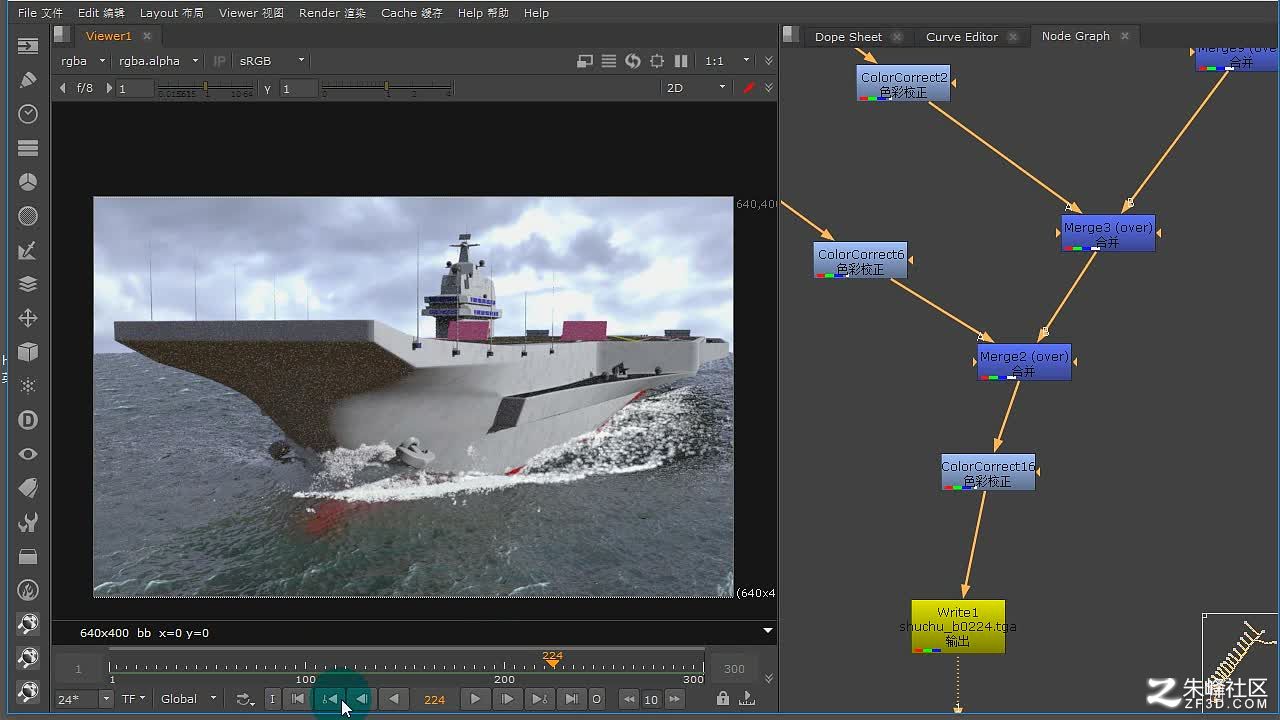Open the sRGB colorspace dropdown
The width and height of the screenshot is (1280, 720).
click(x=271, y=61)
